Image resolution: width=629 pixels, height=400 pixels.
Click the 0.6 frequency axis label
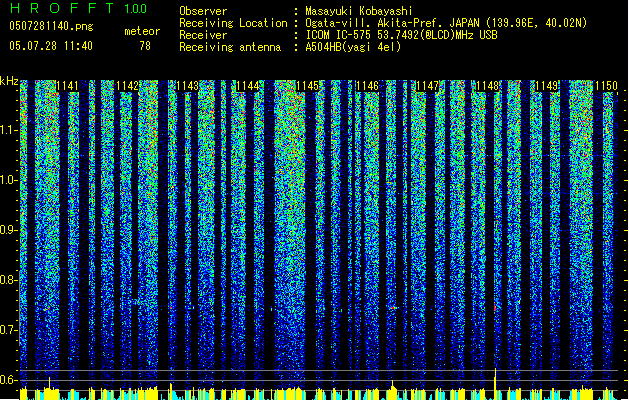(x=9, y=380)
